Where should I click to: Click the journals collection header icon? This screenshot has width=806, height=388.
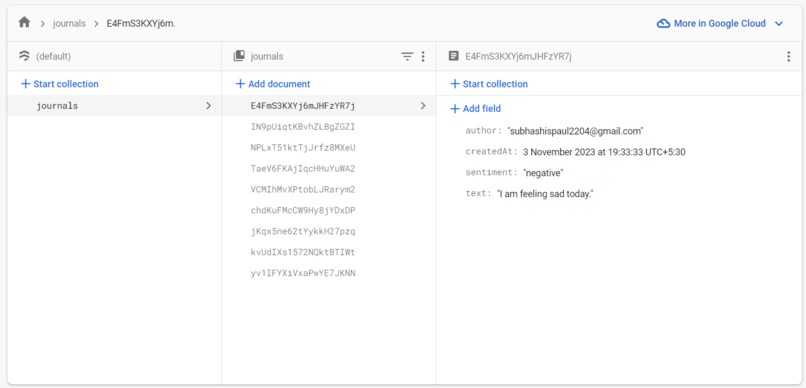pos(239,56)
